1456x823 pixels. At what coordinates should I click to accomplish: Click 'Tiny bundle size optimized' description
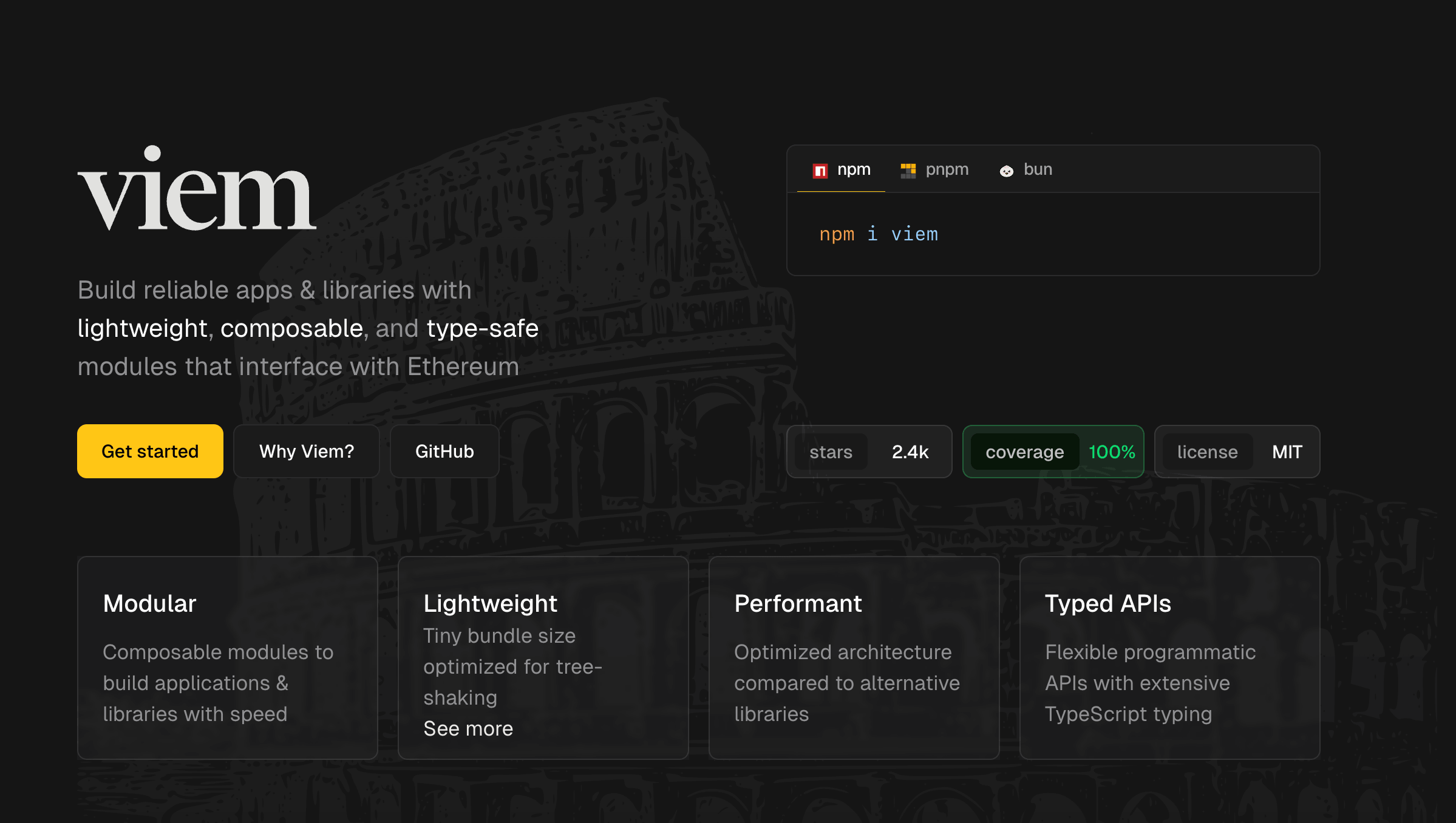[x=512, y=666]
